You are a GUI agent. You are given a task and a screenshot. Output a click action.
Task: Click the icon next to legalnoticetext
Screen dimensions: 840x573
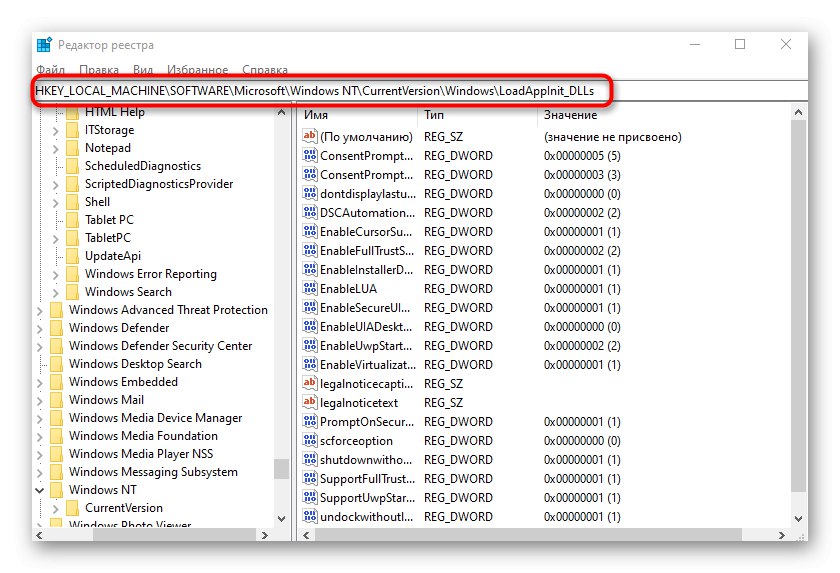click(310, 402)
